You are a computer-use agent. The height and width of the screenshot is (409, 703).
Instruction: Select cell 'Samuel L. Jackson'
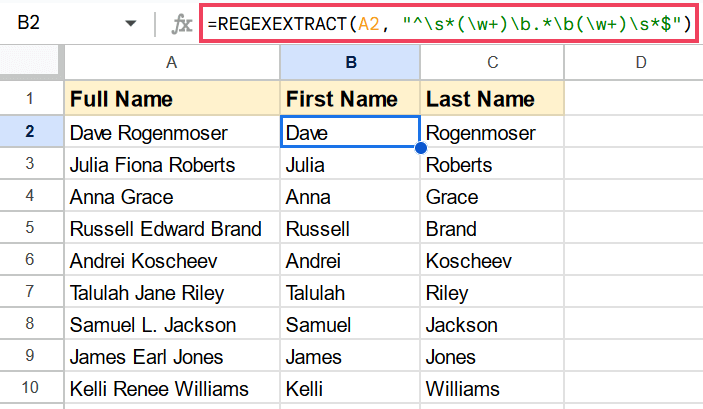[172, 323]
